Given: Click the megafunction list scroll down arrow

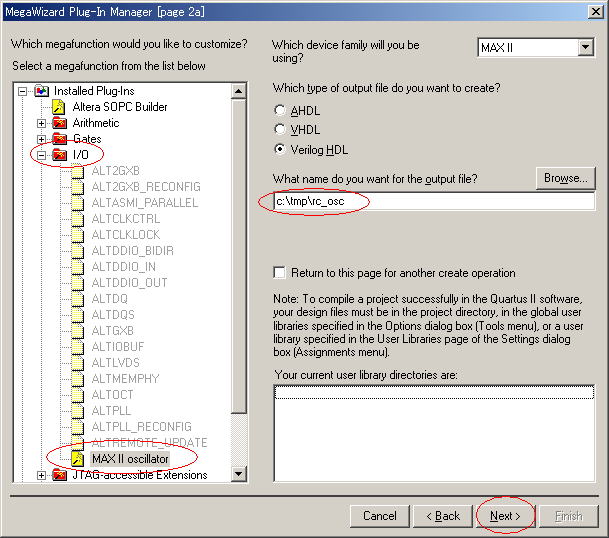Looking at the screenshot, I should [238, 474].
